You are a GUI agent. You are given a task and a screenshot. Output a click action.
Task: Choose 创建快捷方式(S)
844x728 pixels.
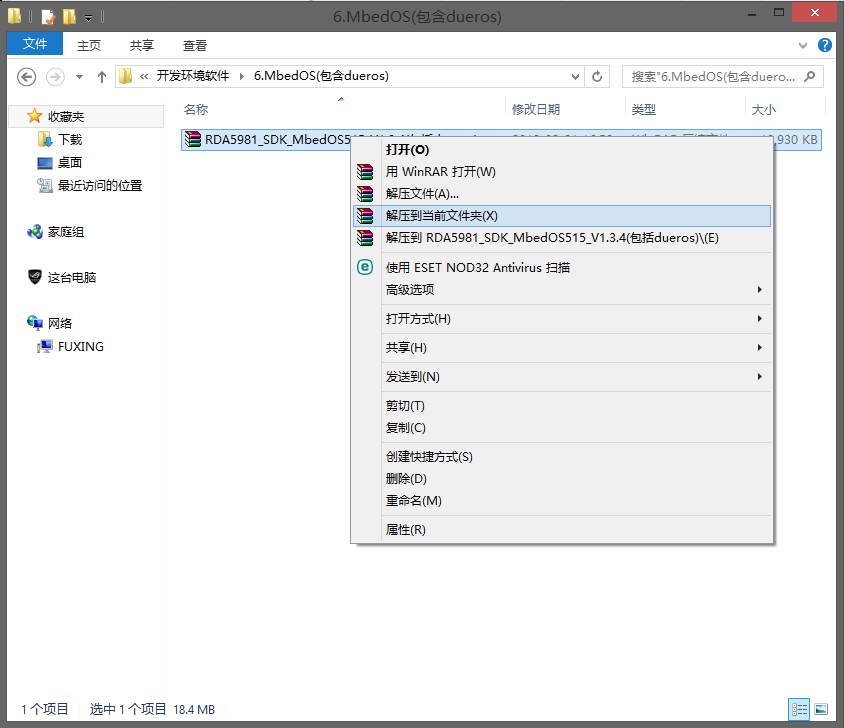[562, 457]
